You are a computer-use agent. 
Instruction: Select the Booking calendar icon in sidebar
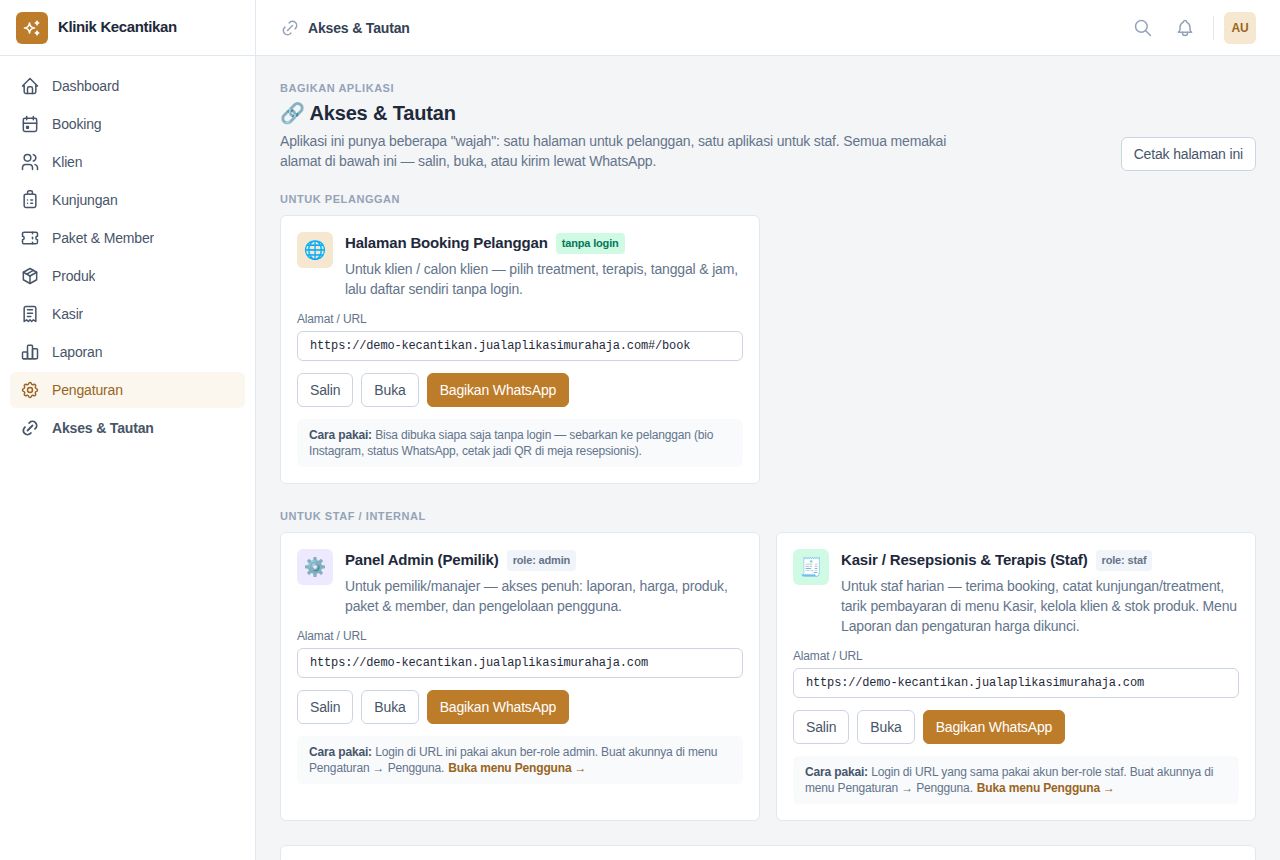[x=30, y=124]
